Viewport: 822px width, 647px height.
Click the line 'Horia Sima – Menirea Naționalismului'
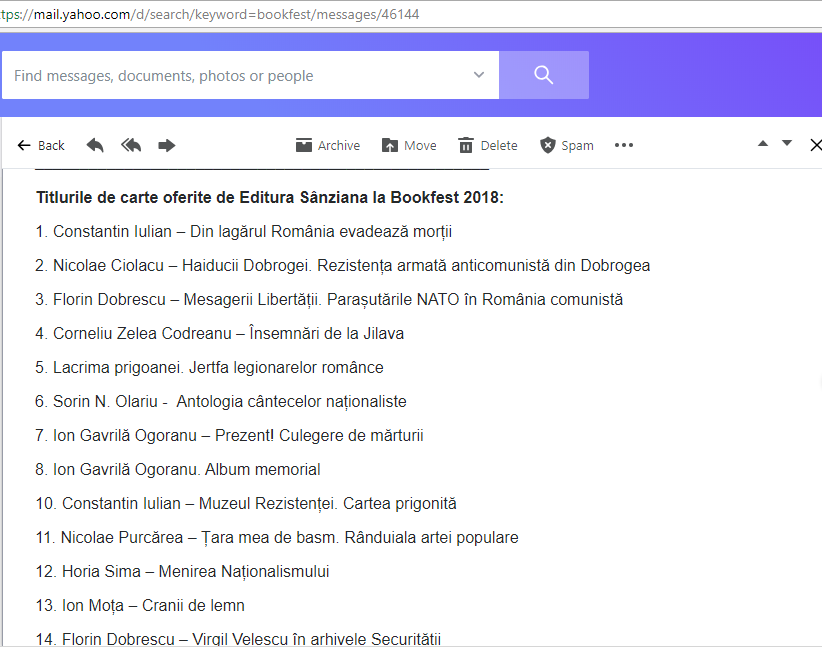click(x=183, y=572)
